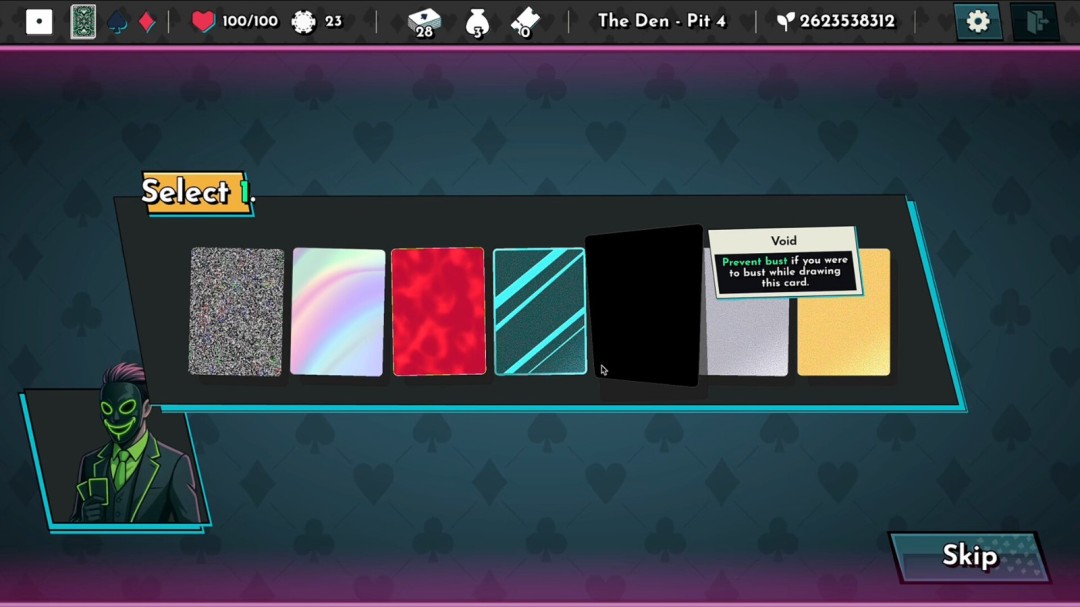Select the static noise card
The height and width of the screenshot is (607, 1080).
click(237, 312)
